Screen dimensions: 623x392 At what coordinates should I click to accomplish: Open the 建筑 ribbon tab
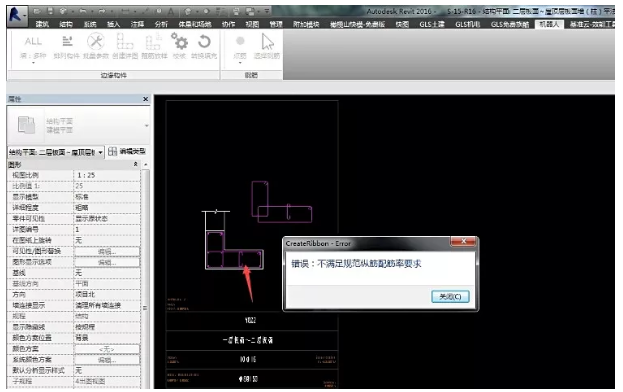coord(42,25)
